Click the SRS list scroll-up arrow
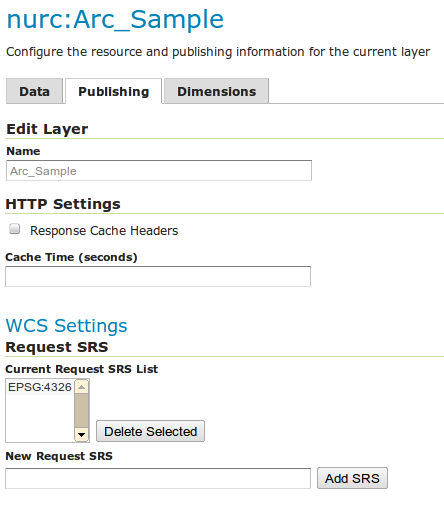Viewport: 444px width, 521px height. 81,387
